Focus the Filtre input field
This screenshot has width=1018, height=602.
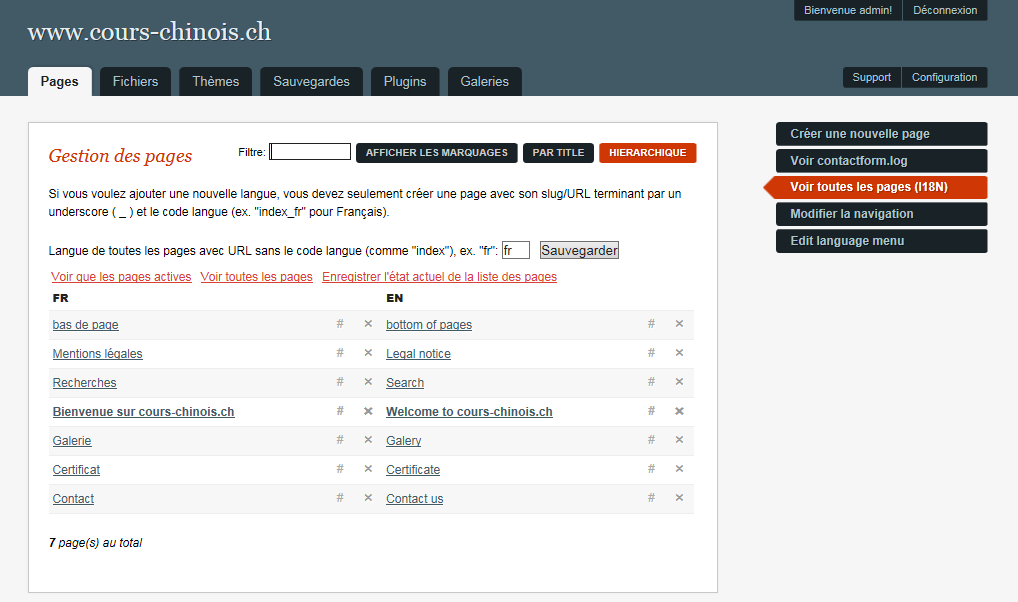[x=310, y=152]
